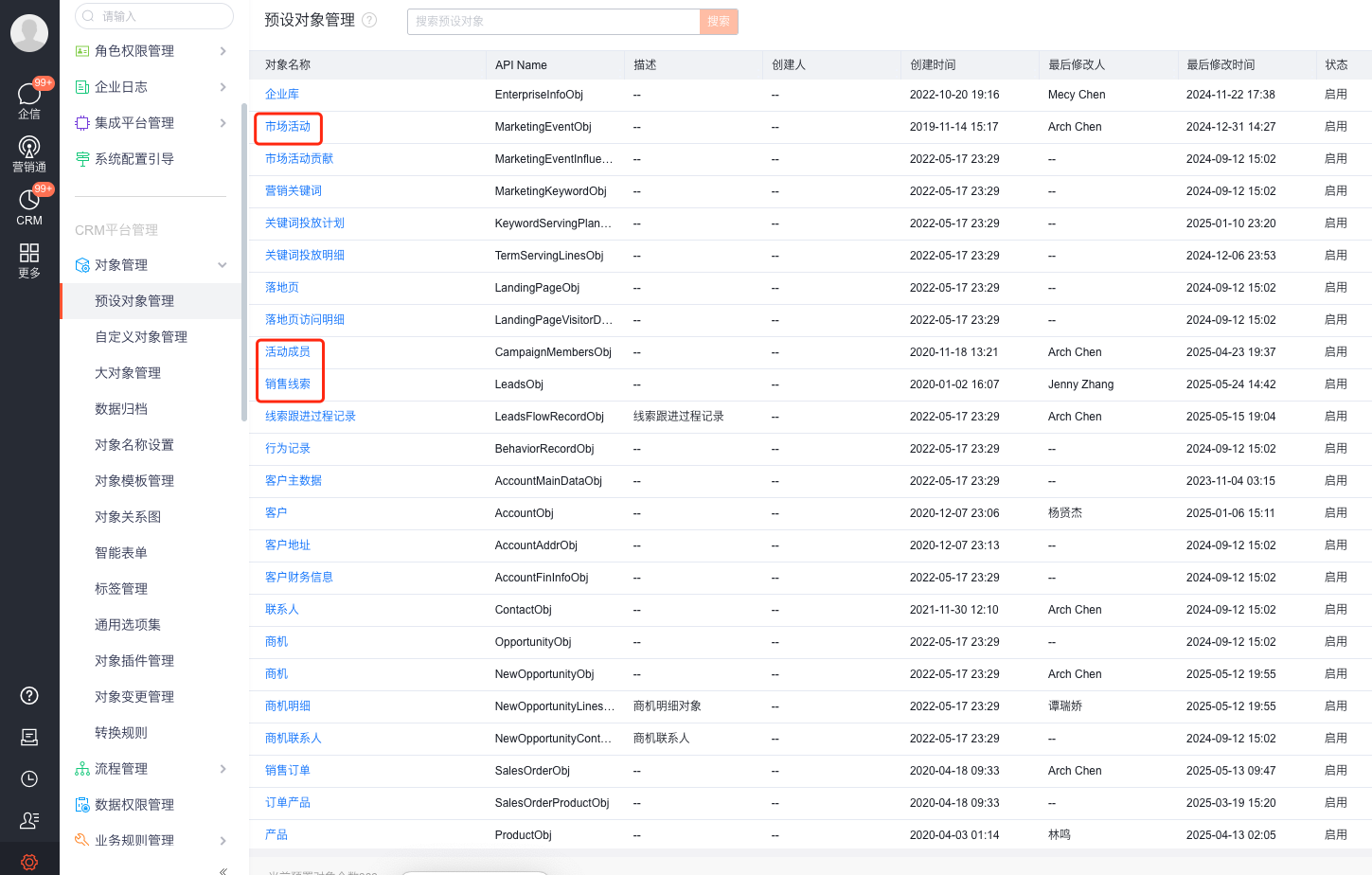The image size is (1372, 875).
Task: Expand the 业务规则管理 chevron
Action: [x=223, y=841]
